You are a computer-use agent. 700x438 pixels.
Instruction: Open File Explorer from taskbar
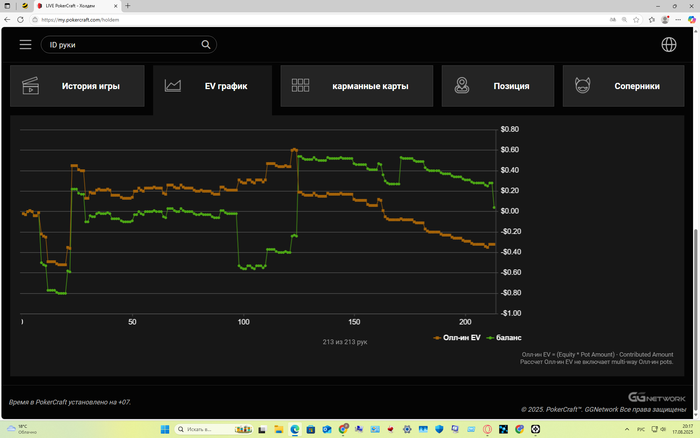point(279,430)
